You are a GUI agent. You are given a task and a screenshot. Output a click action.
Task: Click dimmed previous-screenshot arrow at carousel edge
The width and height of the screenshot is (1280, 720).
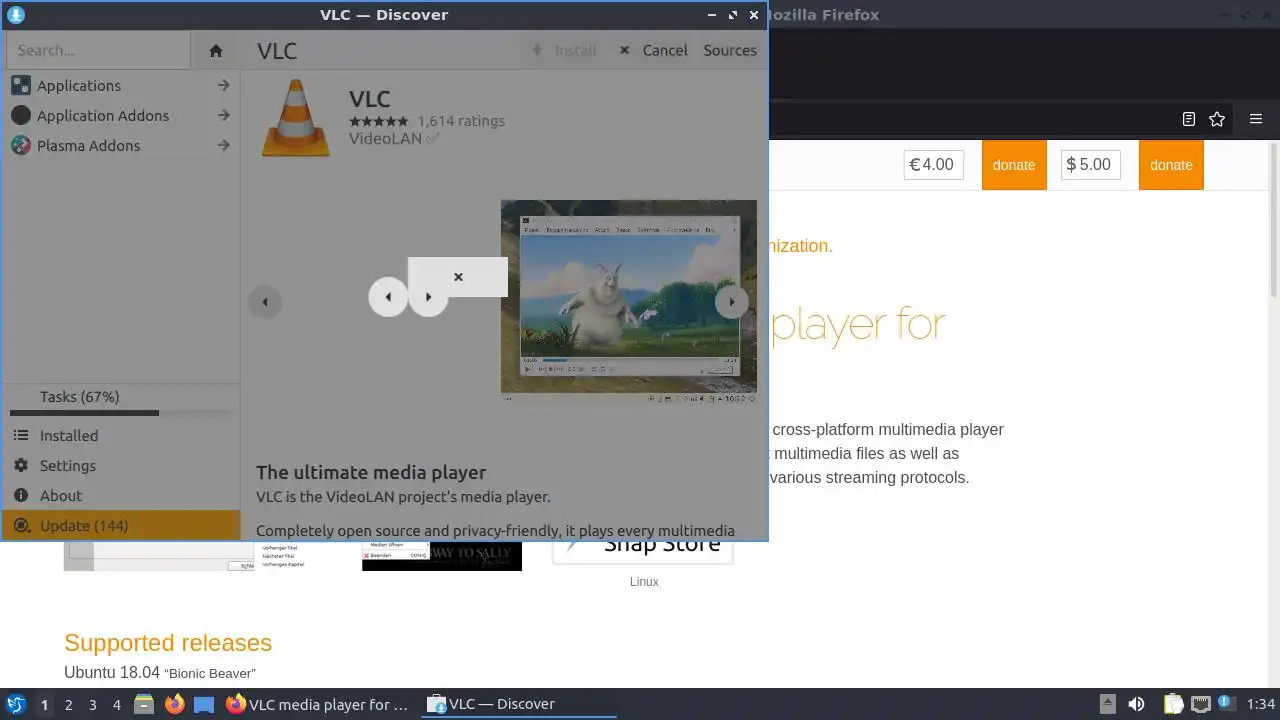265,302
